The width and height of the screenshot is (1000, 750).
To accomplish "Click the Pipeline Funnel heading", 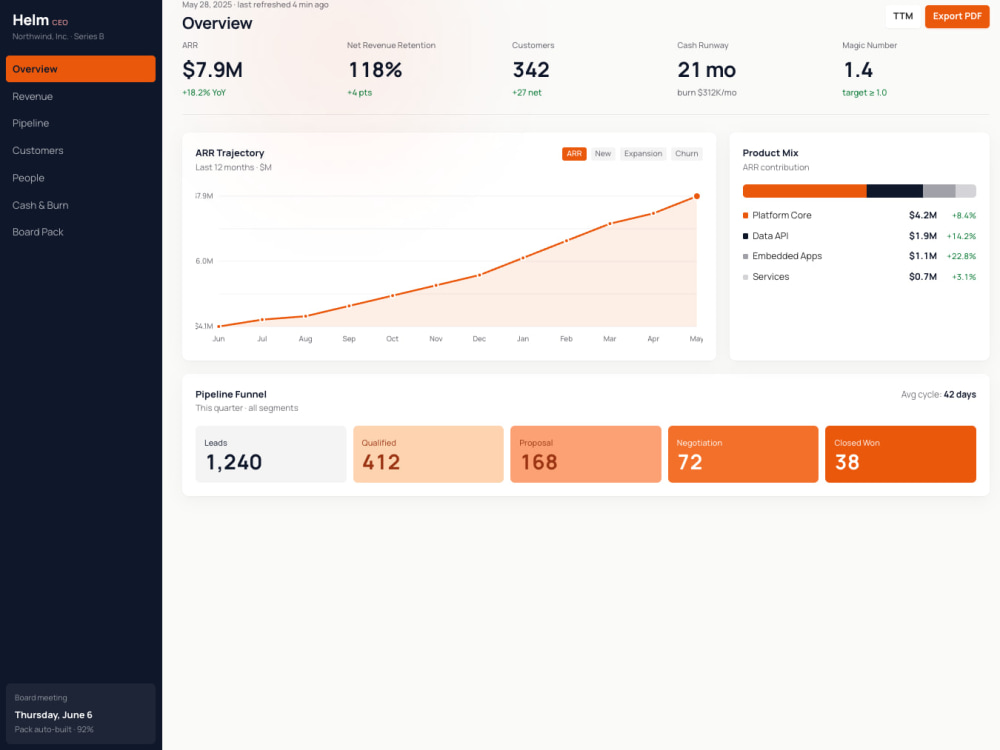I will click(x=231, y=394).
